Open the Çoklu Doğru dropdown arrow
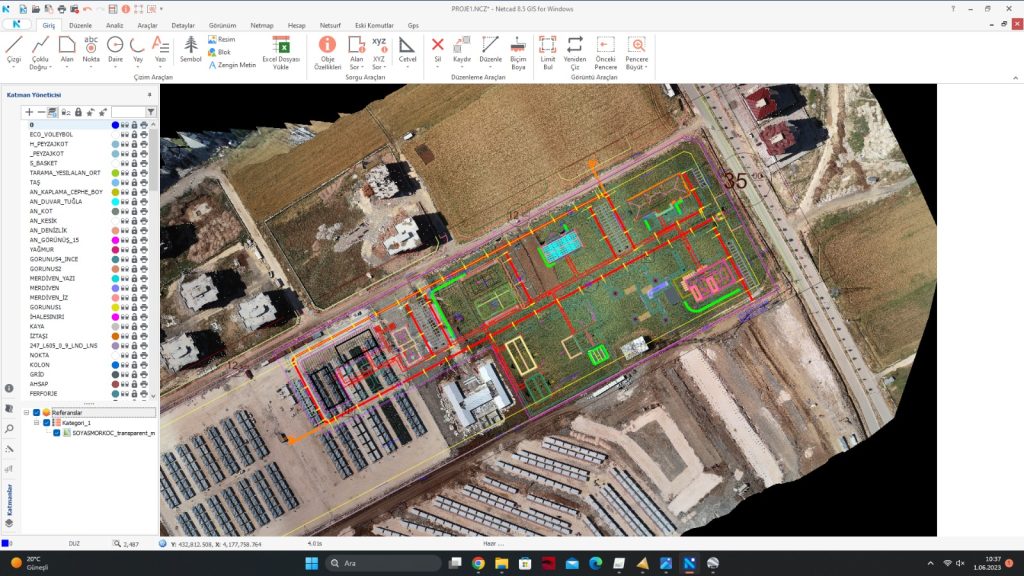Viewport: 1024px width, 576px height. tap(50, 67)
